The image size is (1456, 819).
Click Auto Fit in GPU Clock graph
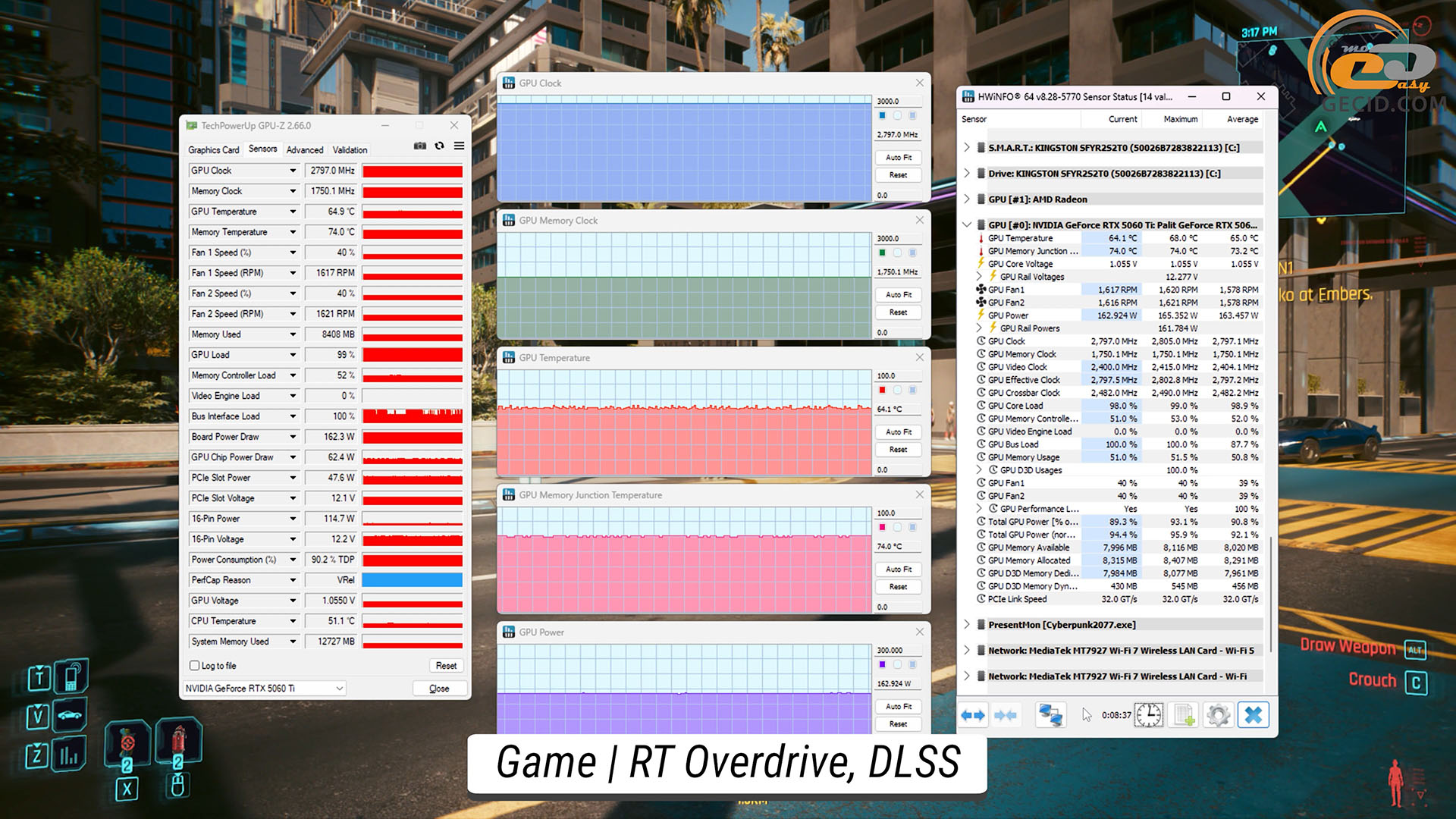click(x=899, y=158)
